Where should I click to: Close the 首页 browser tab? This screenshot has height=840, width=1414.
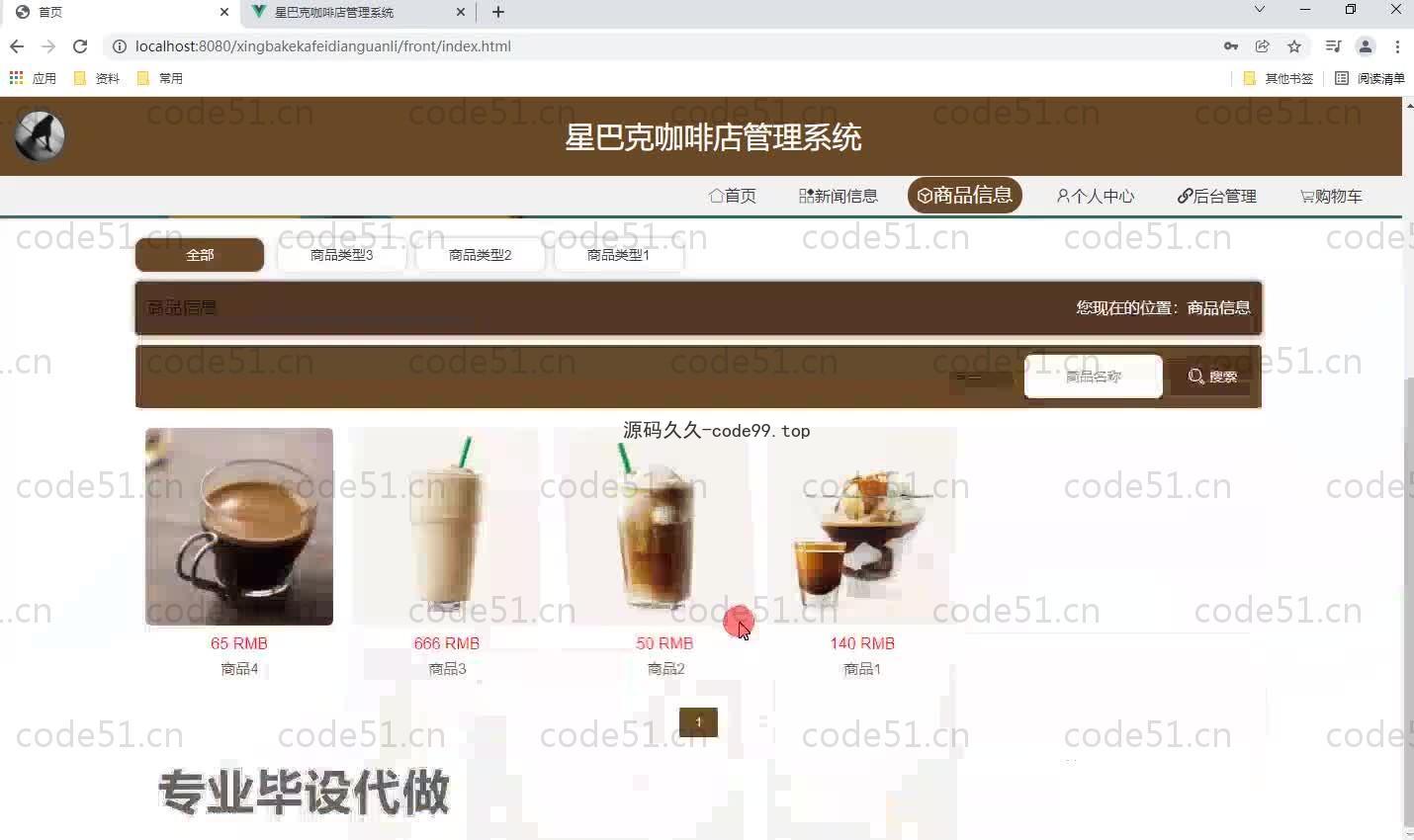point(224,12)
